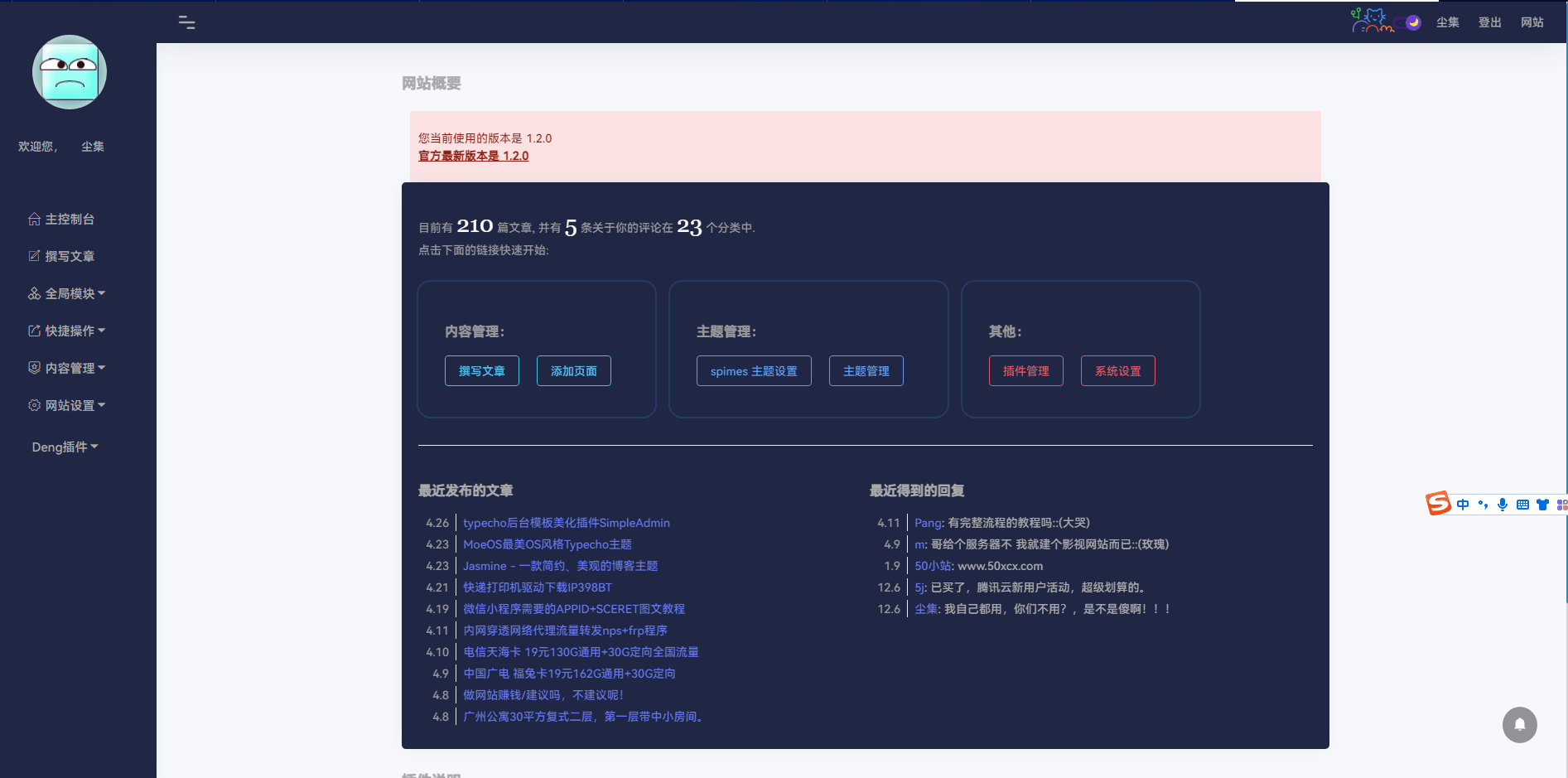Click the notification bell button
Viewport: 1568px width, 778px height.
click(x=1519, y=725)
